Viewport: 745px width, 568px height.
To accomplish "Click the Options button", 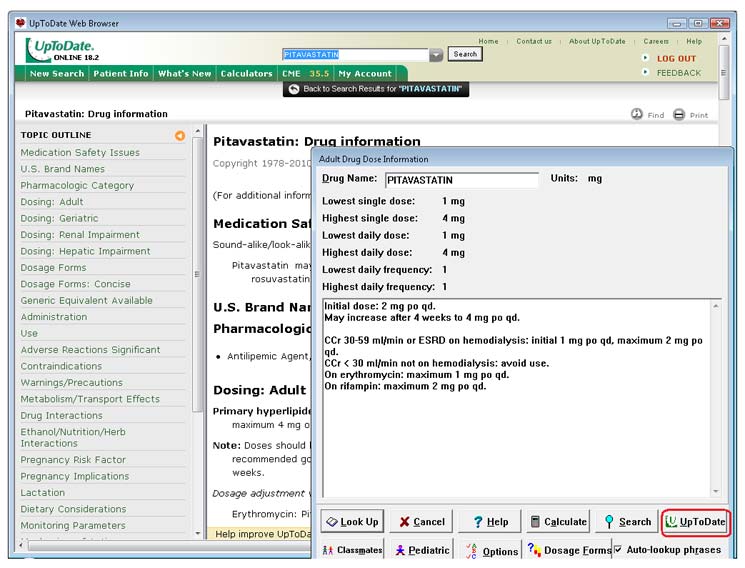I will click(490, 550).
